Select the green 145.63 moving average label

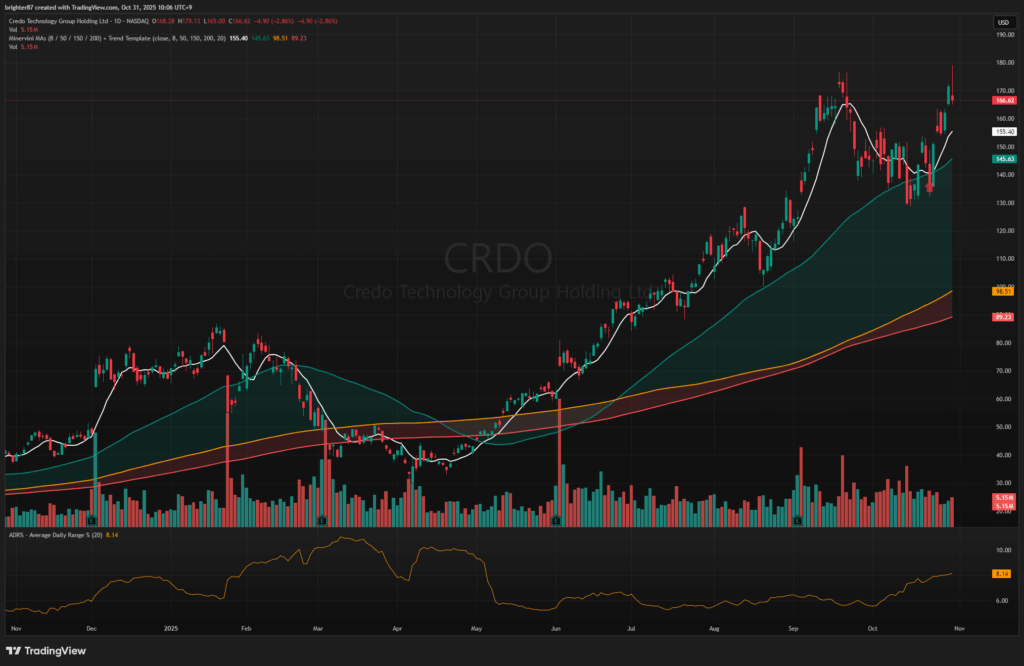(1004, 159)
